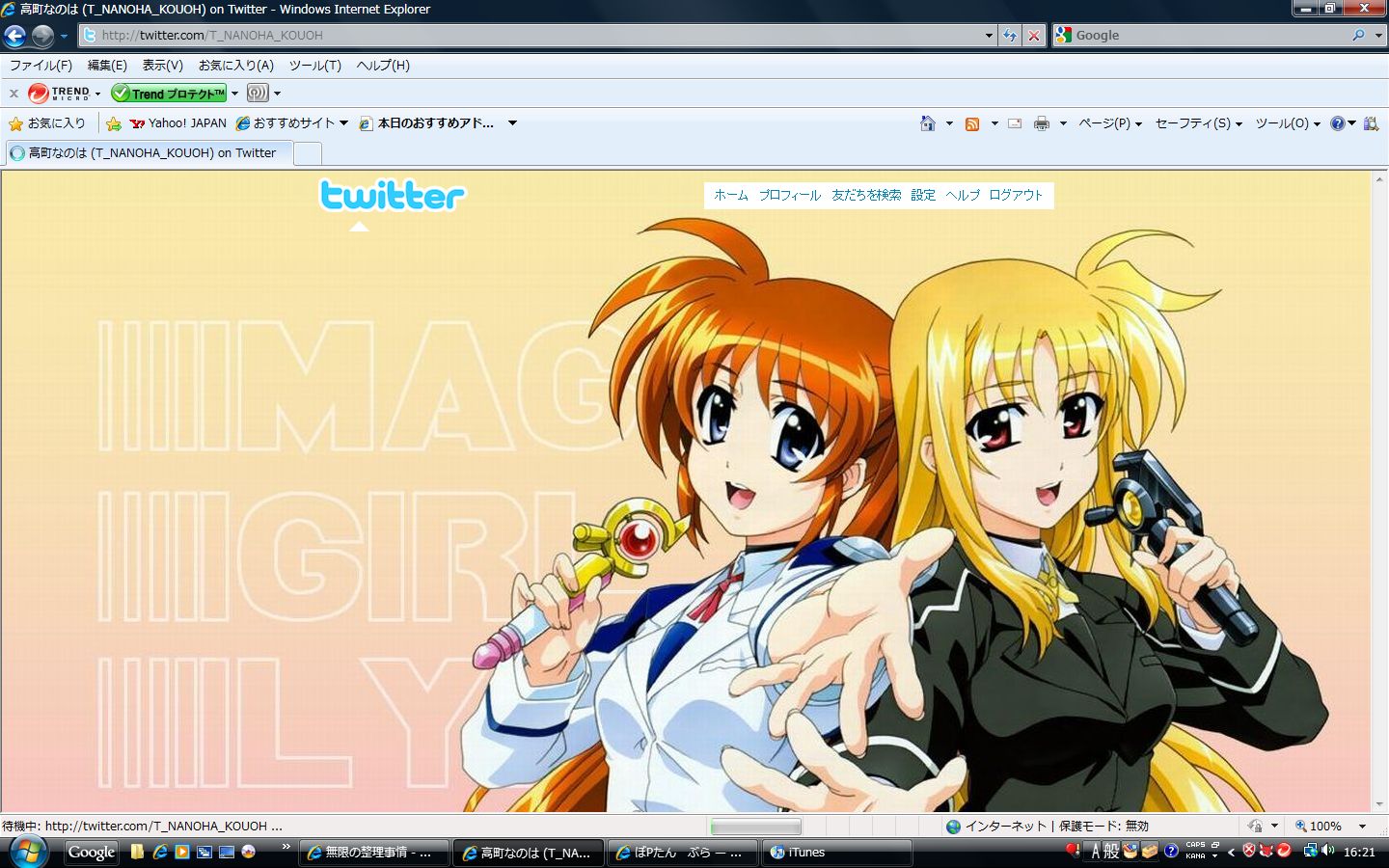Click the Internet Explorer quick launch icon
Image resolution: width=1389 pixels, height=868 pixels.
pyautogui.click(x=159, y=852)
